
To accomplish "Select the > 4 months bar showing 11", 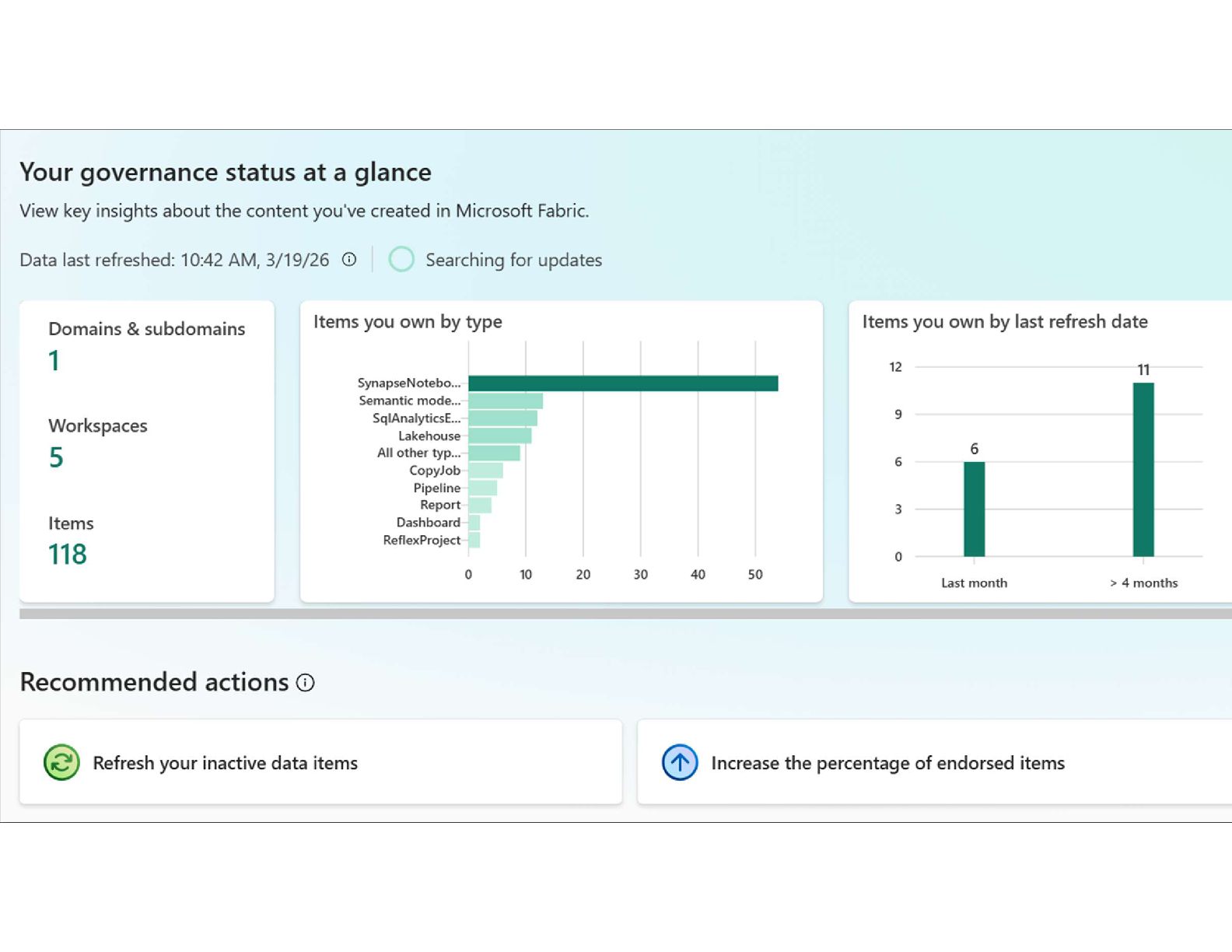I will click(x=1143, y=470).
